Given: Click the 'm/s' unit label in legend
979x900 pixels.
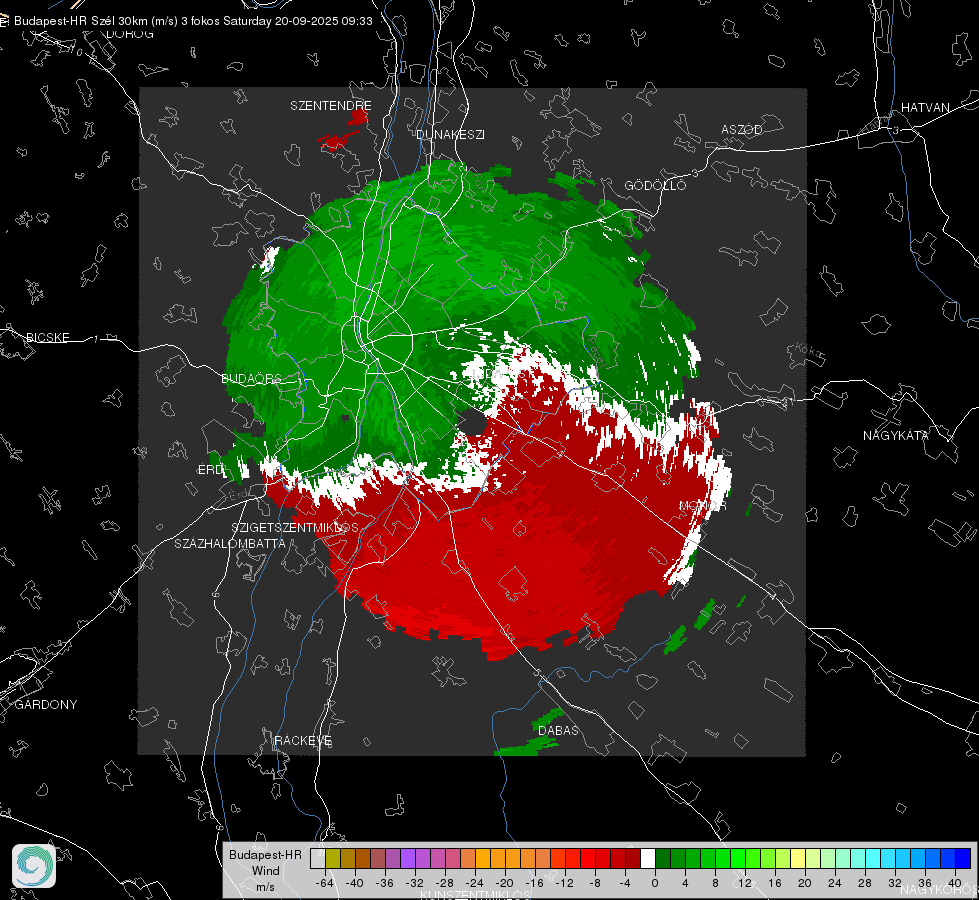Looking at the screenshot, I should pos(265,887).
